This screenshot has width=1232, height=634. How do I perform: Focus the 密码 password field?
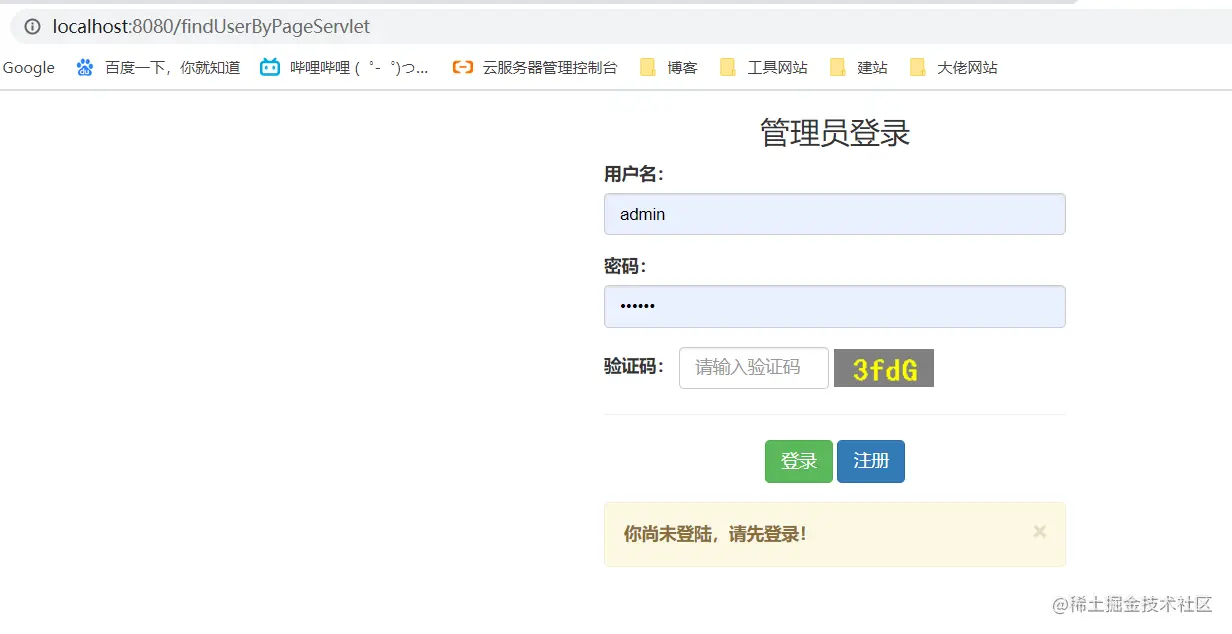pos(835,306)
